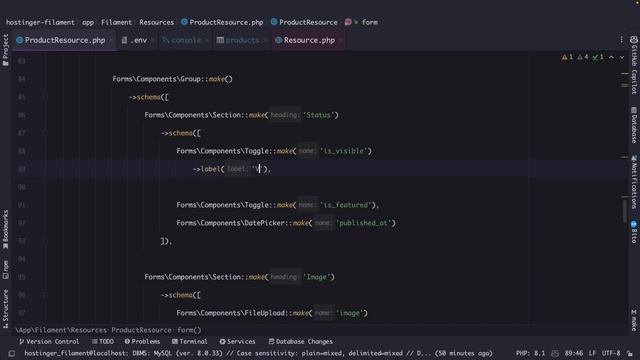Viewport: 640px width, 360px height.
Task: Open the Database Changes tool window
Action: pyautogui.click(x=300, y=342)
